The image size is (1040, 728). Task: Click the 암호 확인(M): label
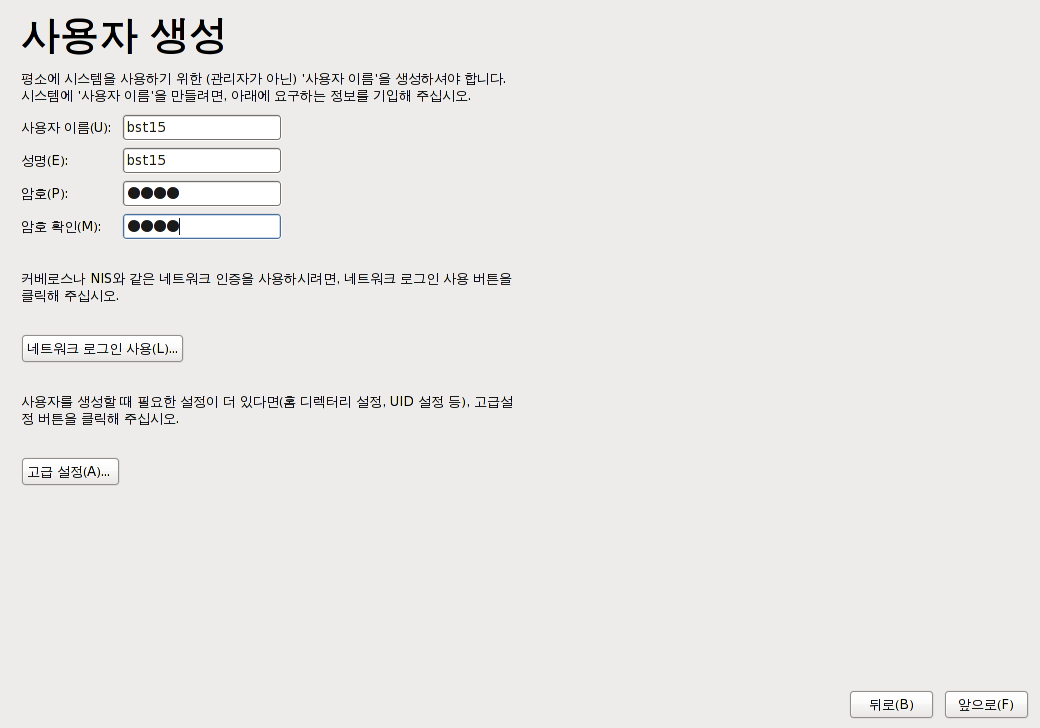click(x=61, y=227)
